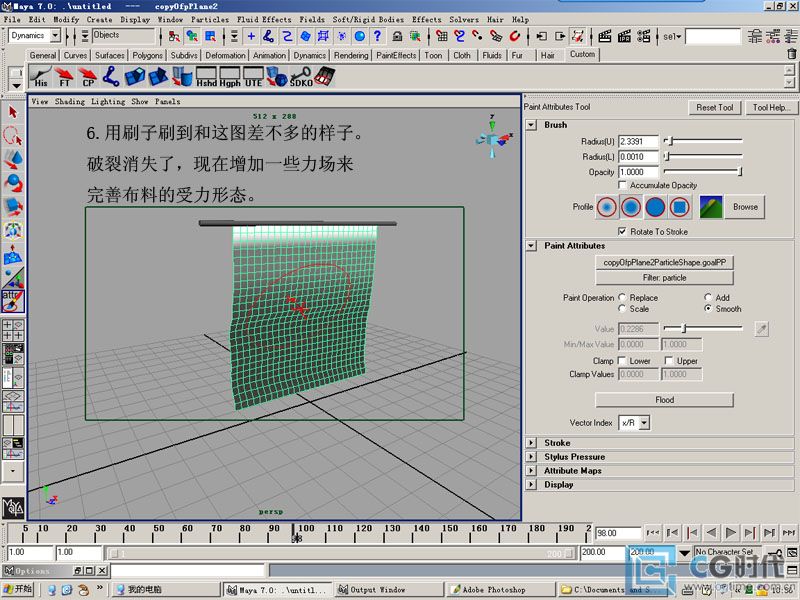Switch to the Polygons shelf tab
The height and width of the screenshot is (600, 800).
147,55
